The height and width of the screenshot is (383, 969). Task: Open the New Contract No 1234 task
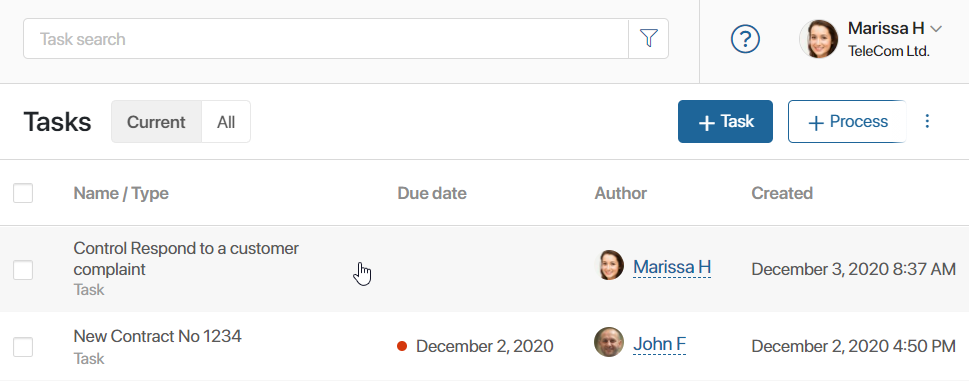click(158, 336)
